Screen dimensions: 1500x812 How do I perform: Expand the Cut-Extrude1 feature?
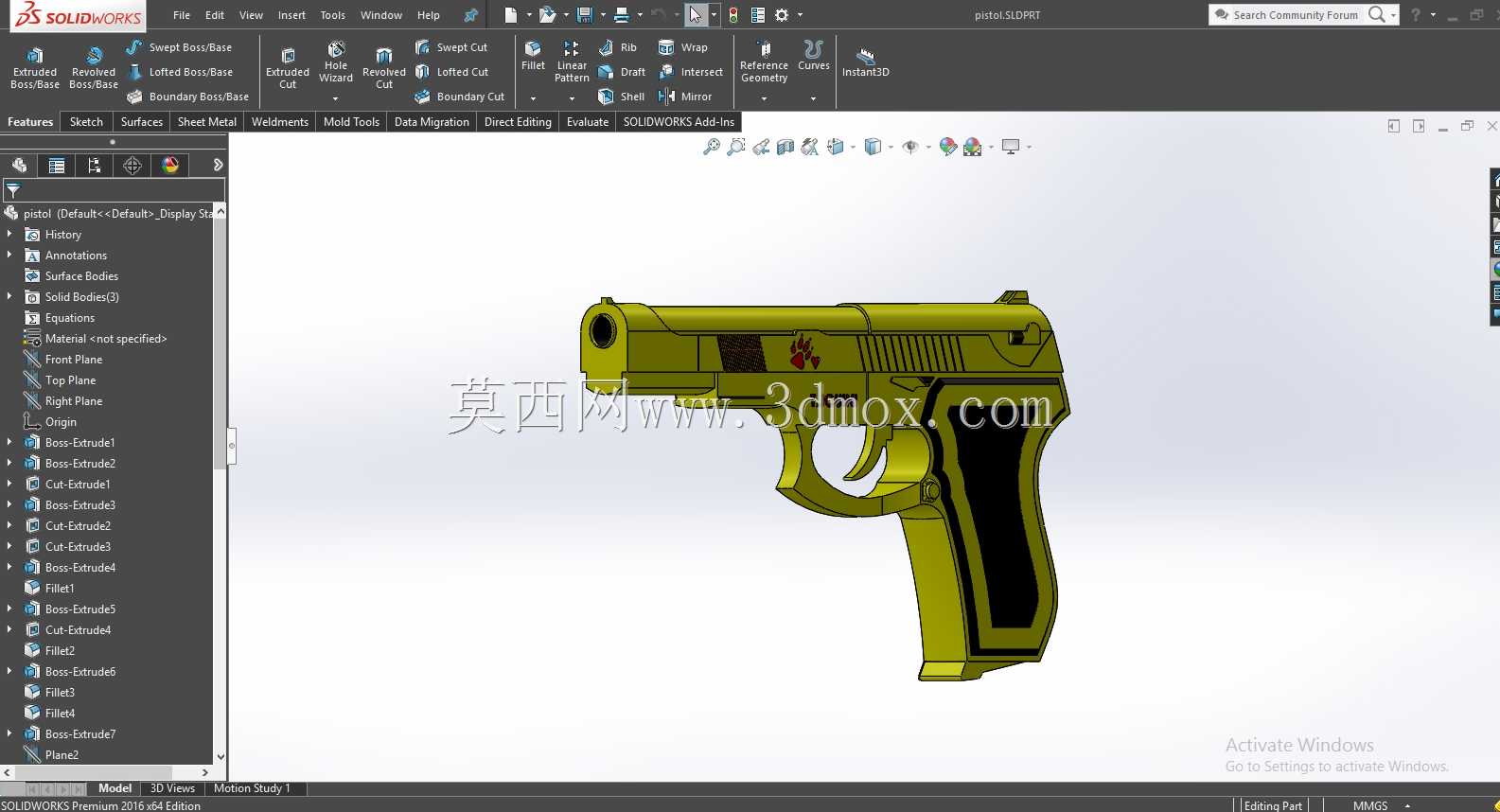[9, 484]
